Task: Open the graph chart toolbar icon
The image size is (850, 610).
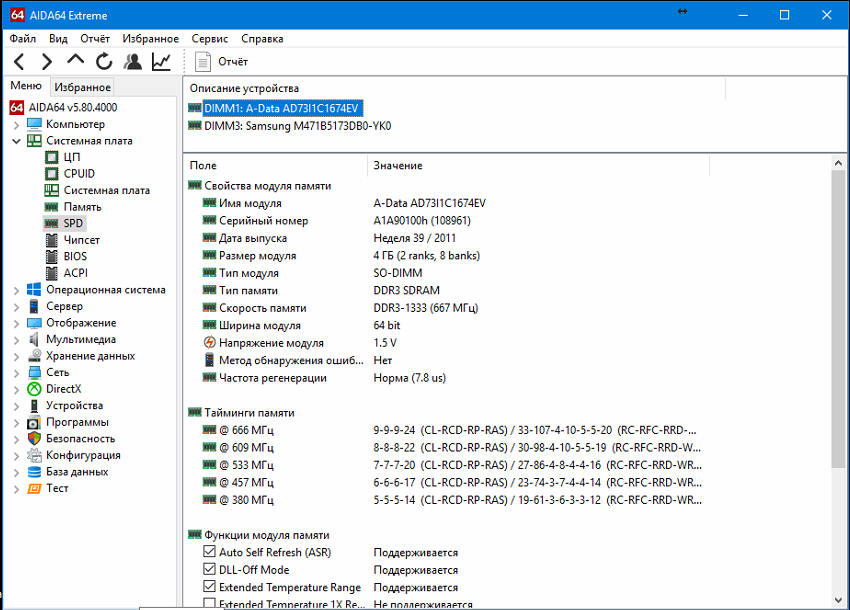Action: click(161, 62)
